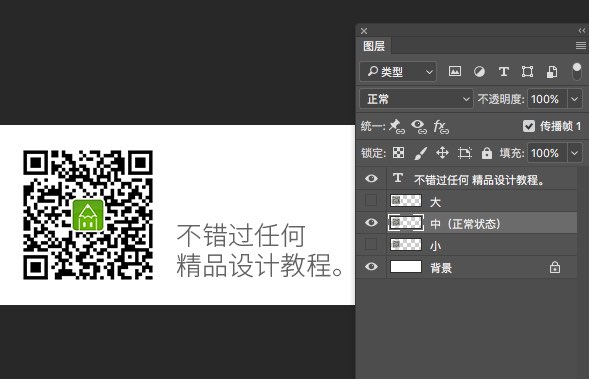This screenshot has height=379, width=589.
Task: Hide the text layer eye icon
Action: coord(371,178)
